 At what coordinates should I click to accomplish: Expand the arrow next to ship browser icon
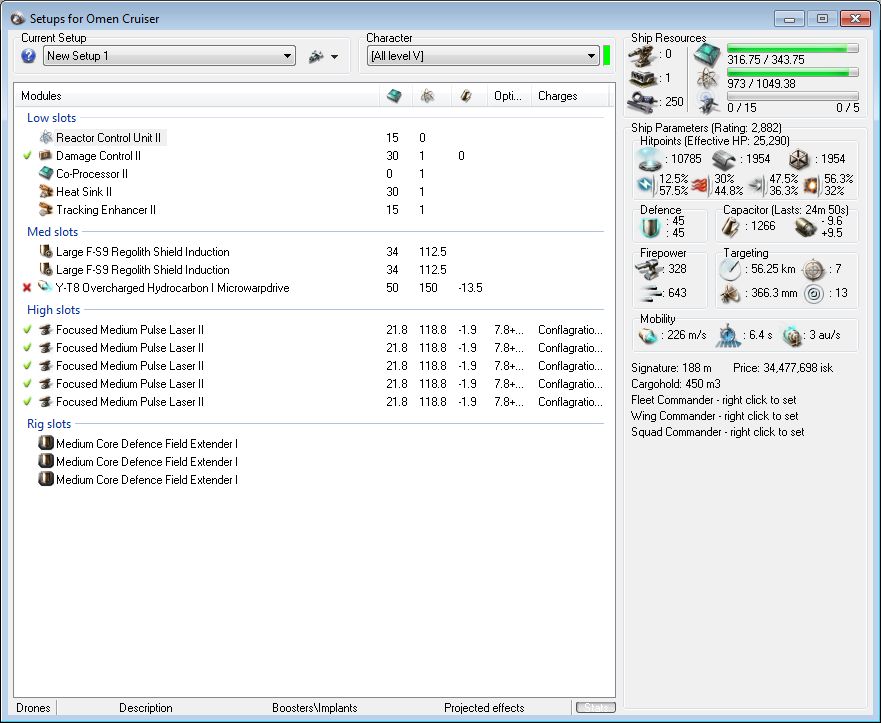tap(334, 57)
